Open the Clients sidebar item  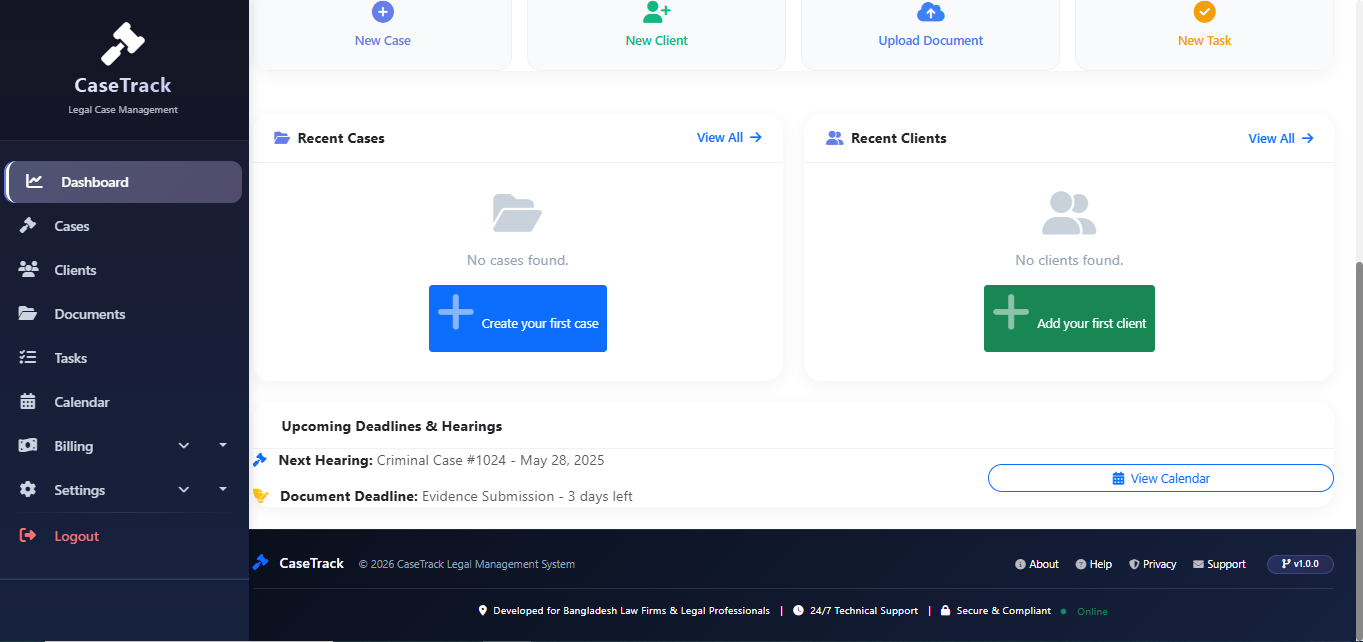click(x=124, y=270)
